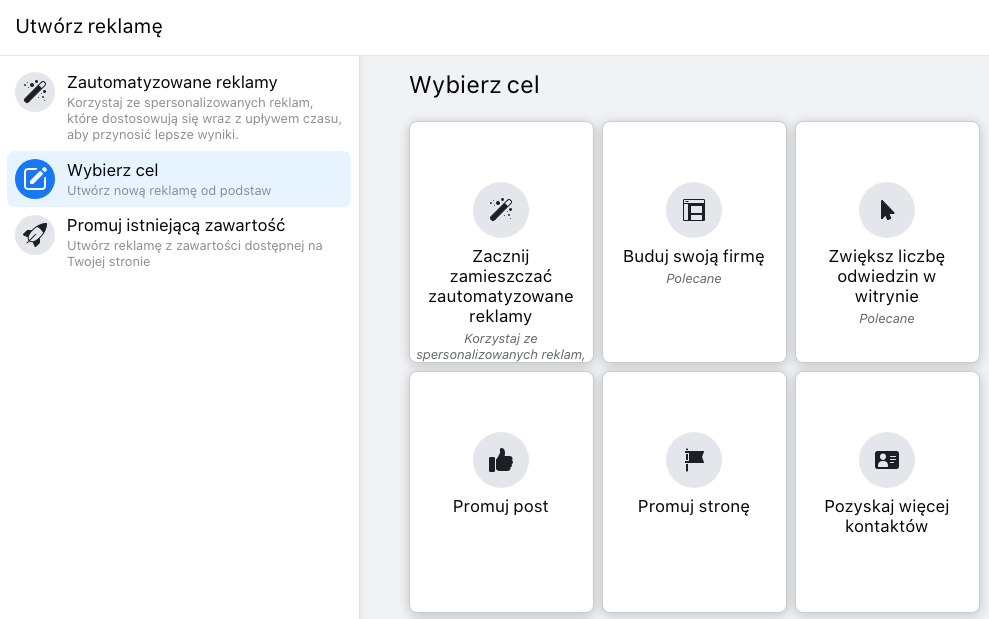Pick the Promuj post goal title
Image resolution: width=989 pixels, height=619 pixels.
[500, 507]
